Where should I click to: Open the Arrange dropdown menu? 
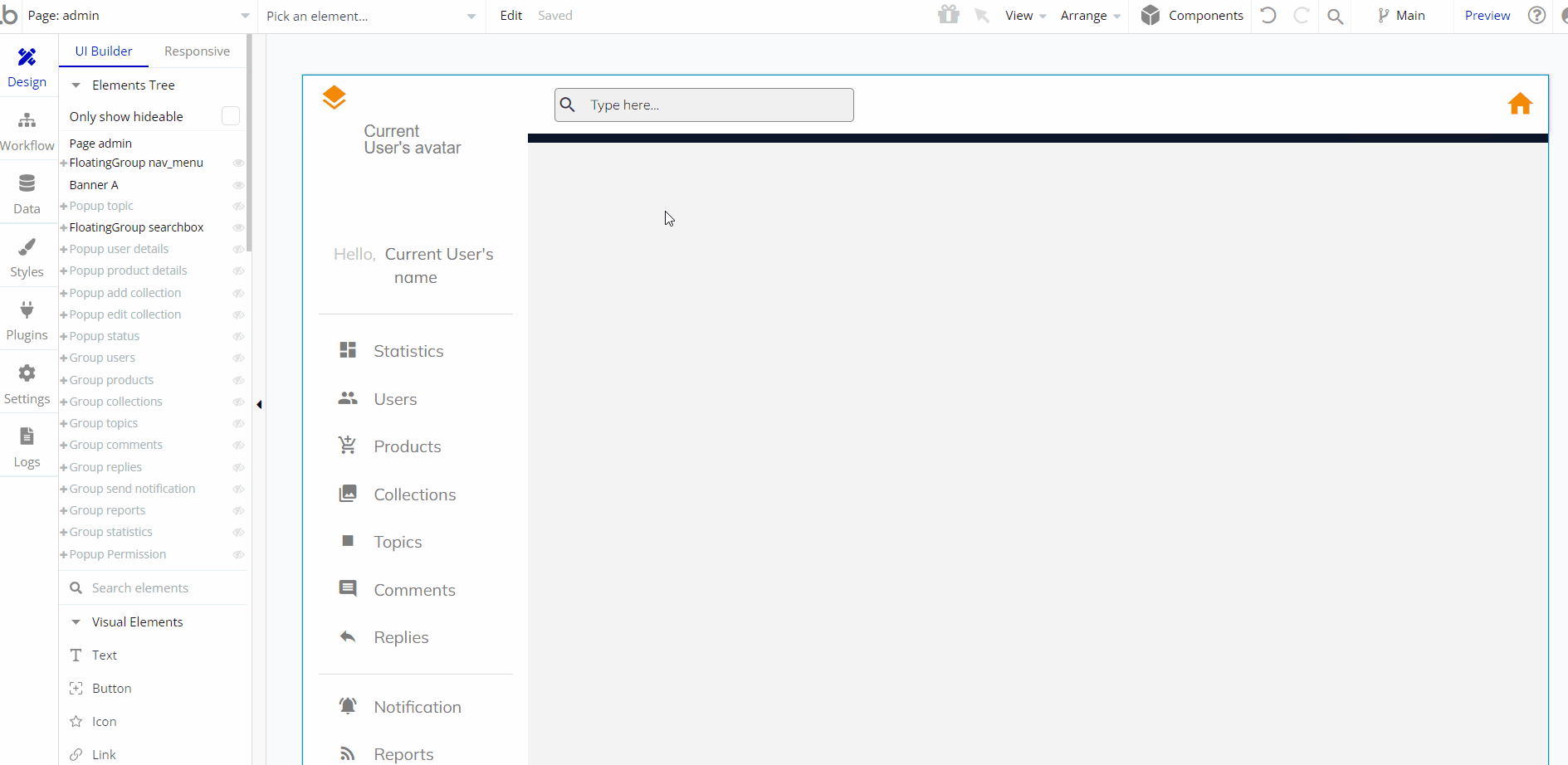click(1091, 16)
